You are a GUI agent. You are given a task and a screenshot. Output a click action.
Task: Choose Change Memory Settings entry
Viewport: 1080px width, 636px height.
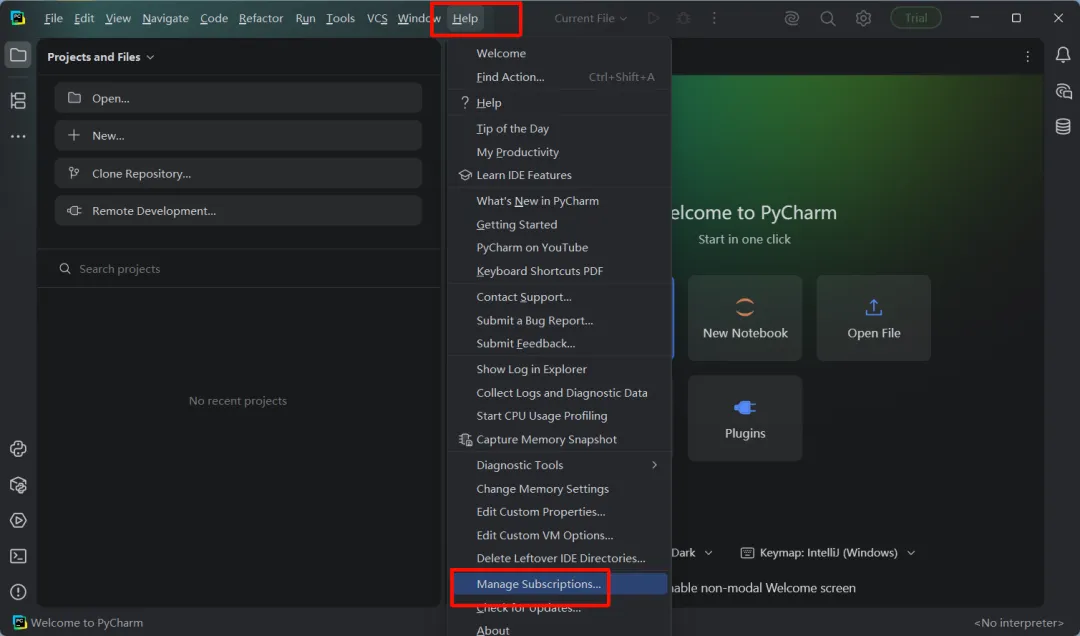559,489
